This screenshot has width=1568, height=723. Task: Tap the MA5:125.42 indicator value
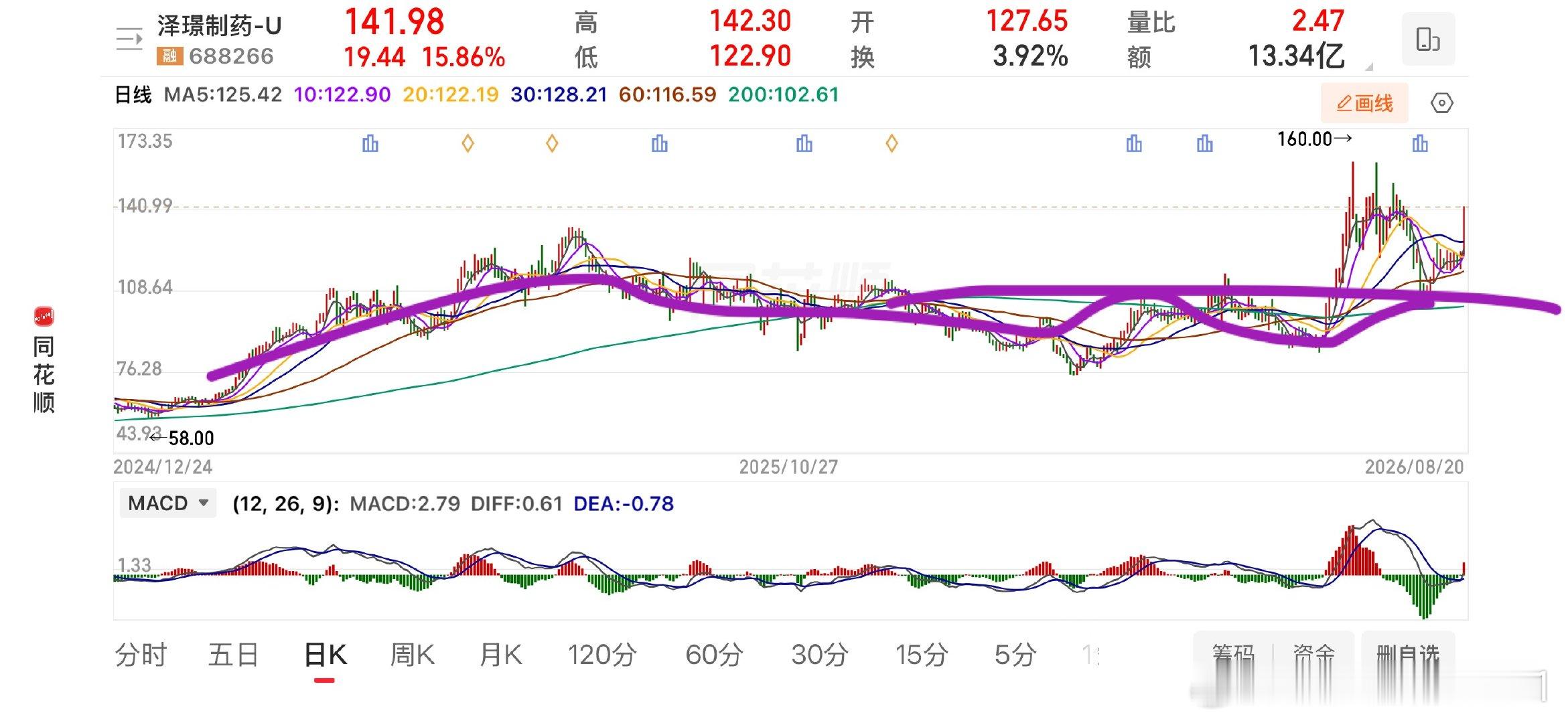(223, 95)
